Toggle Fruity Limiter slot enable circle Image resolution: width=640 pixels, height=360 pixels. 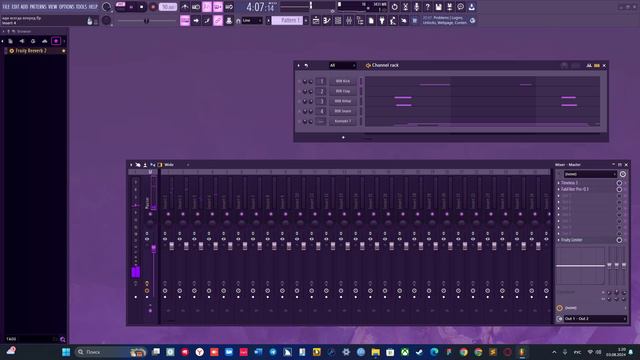[x=619, y=240]
